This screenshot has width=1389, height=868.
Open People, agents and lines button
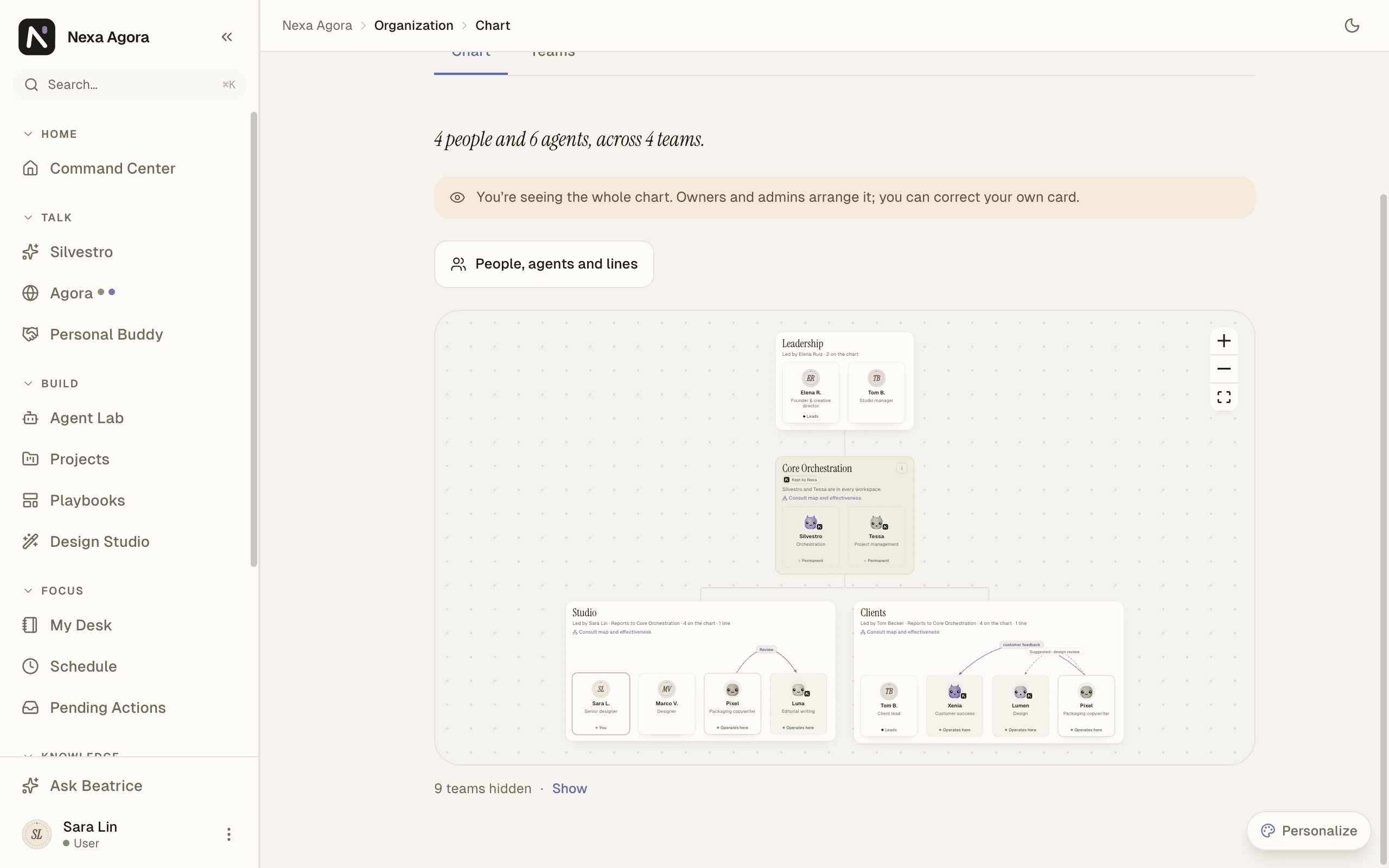click(x=544, y=264)
